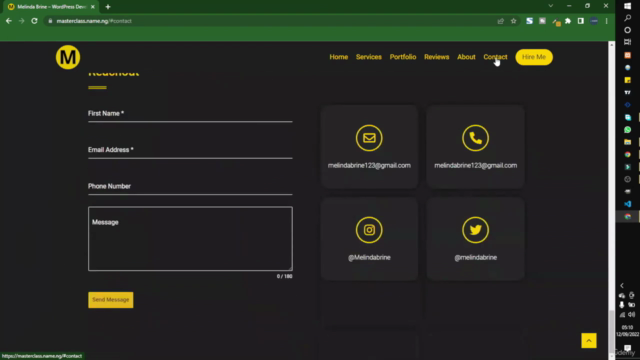Click the volume icon in system tray
Image resolution: width=640 pixels, height=360 pixels.
pos(631,315)
